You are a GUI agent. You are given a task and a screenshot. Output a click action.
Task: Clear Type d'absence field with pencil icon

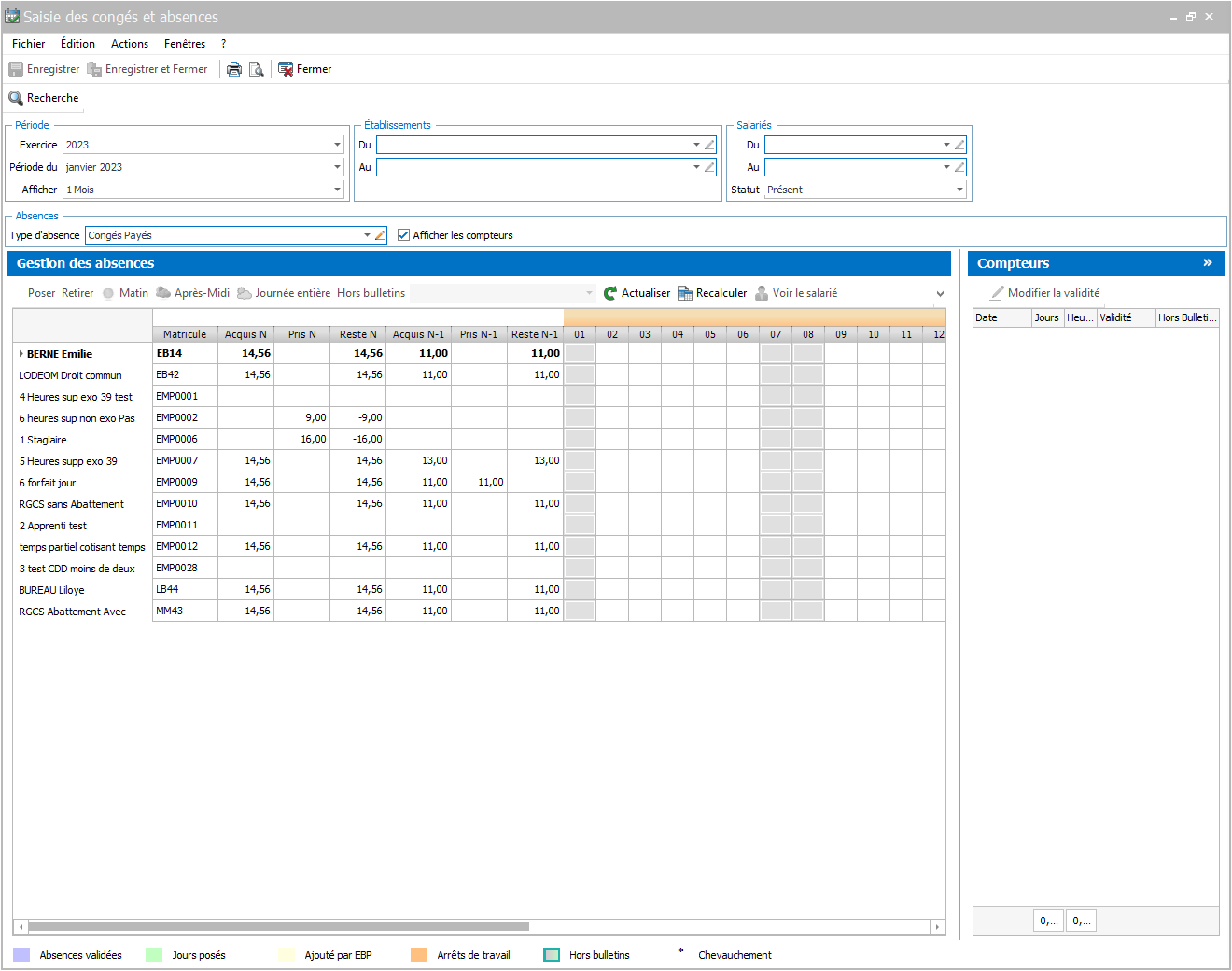380,235
